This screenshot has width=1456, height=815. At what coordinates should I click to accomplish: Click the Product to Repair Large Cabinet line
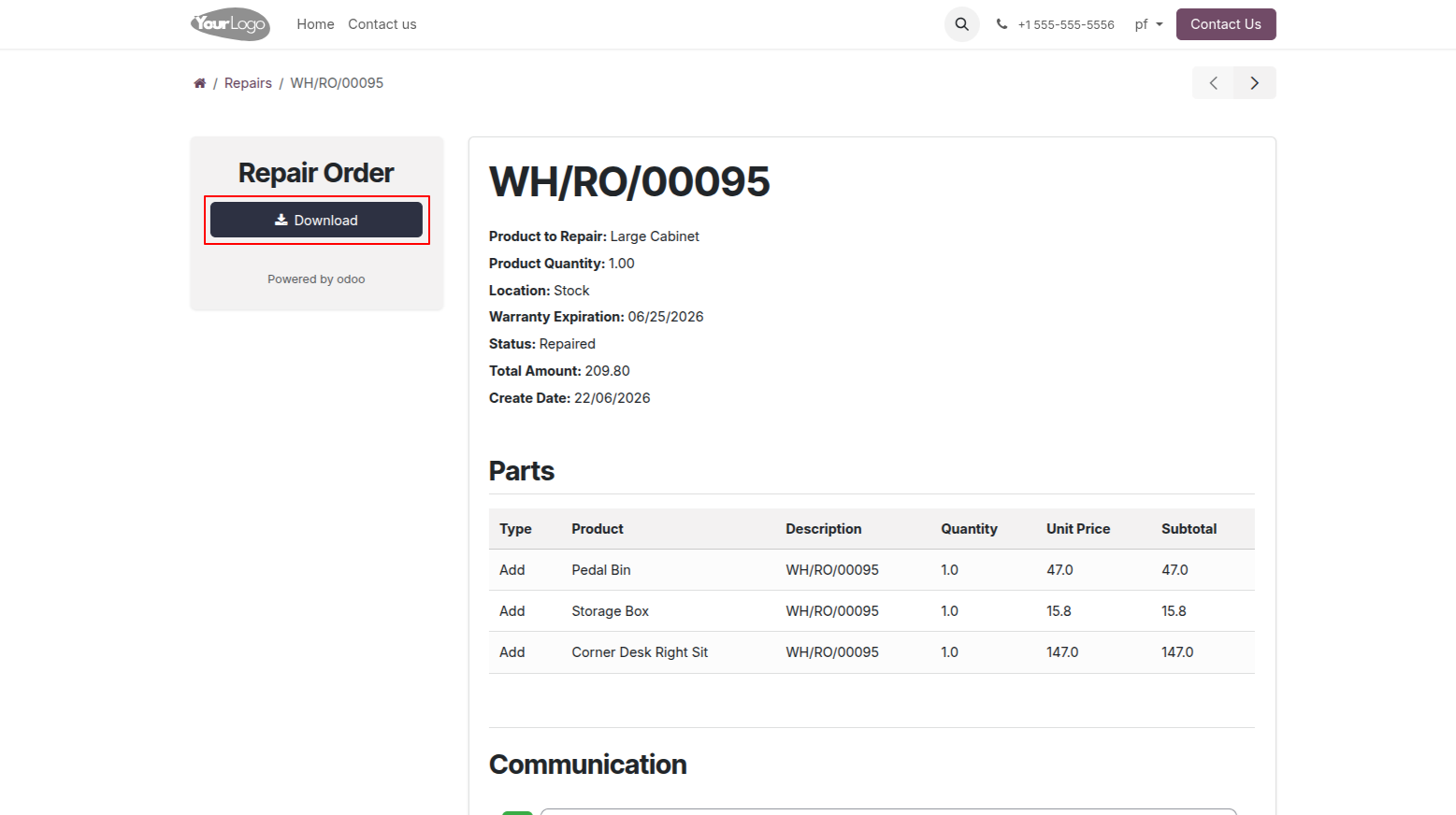click(594, 236)
